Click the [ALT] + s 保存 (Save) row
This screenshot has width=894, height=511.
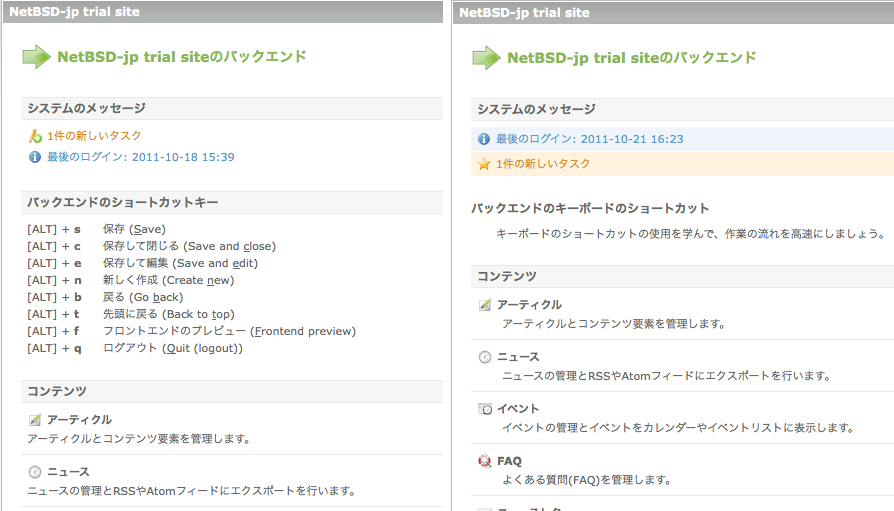(96, 229)
